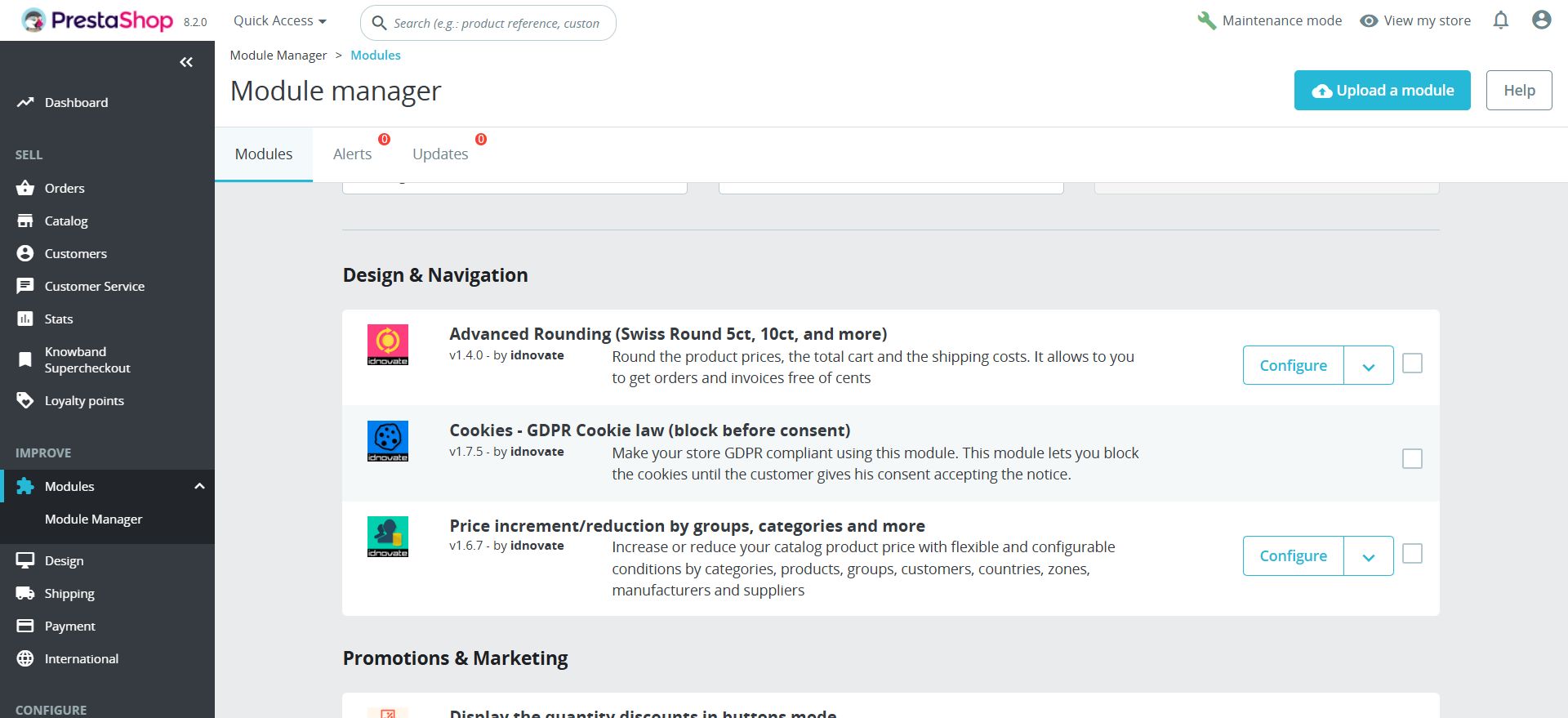Screen dimensions: 1568x718
Task: Click the Shipping truck icon
Action: (x=25, y=593)
